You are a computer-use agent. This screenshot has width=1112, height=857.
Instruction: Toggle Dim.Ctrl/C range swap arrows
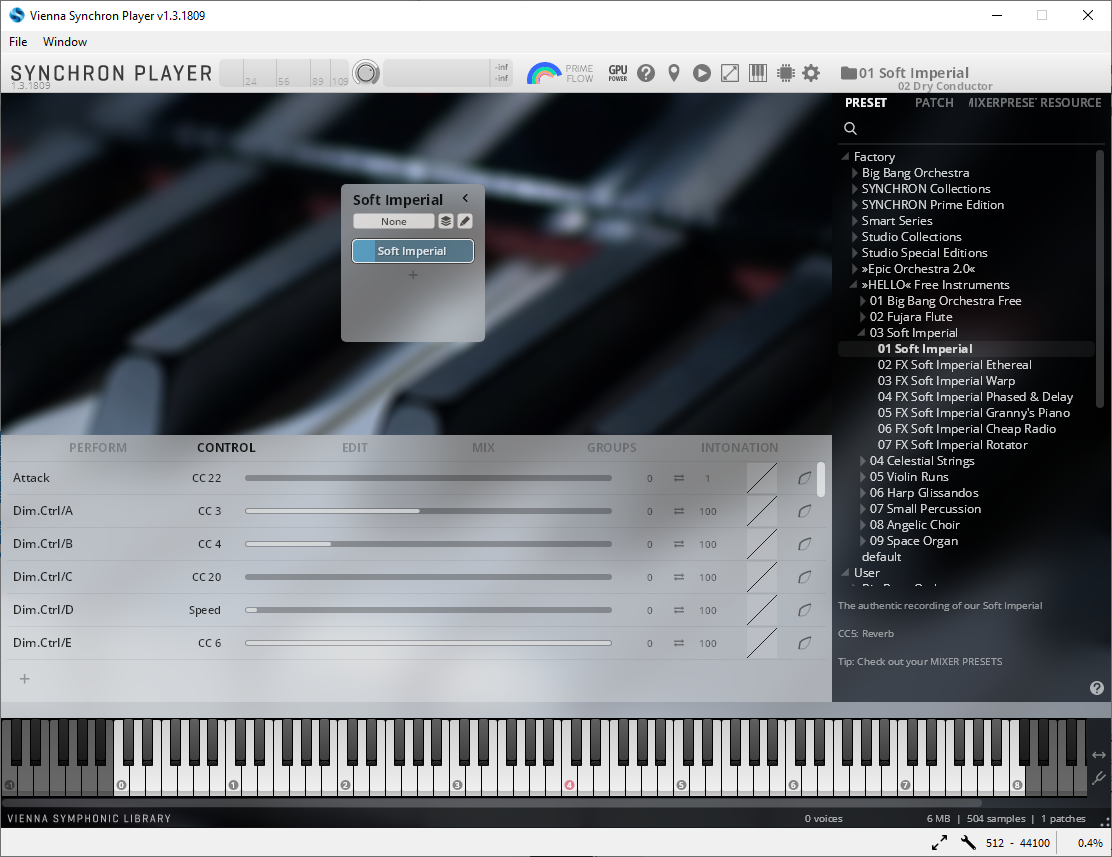click(679, 577)
